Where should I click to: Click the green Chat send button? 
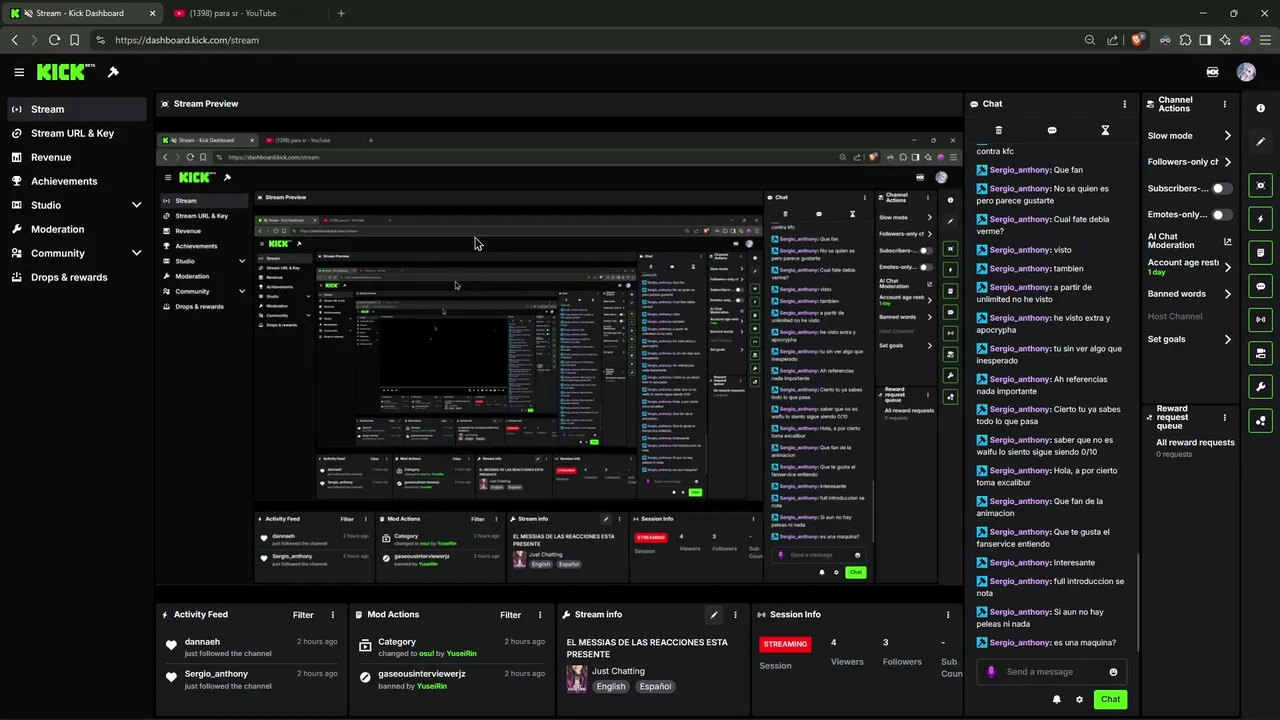click(x=1110, y=699)
